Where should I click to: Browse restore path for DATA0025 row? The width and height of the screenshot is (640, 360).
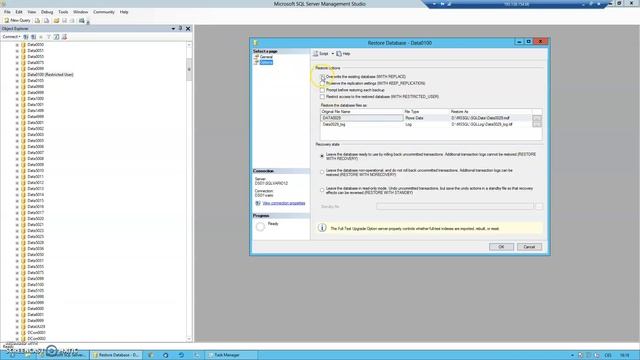[537, 118]
